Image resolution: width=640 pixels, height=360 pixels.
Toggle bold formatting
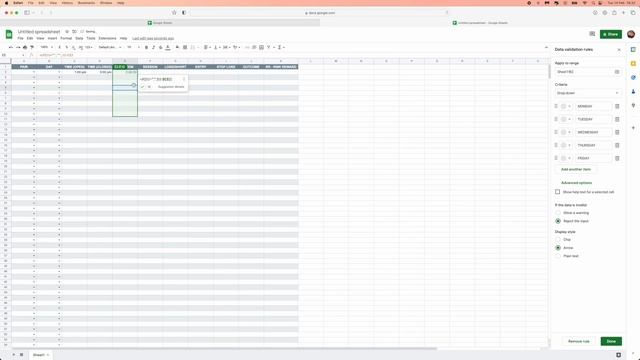146,47
